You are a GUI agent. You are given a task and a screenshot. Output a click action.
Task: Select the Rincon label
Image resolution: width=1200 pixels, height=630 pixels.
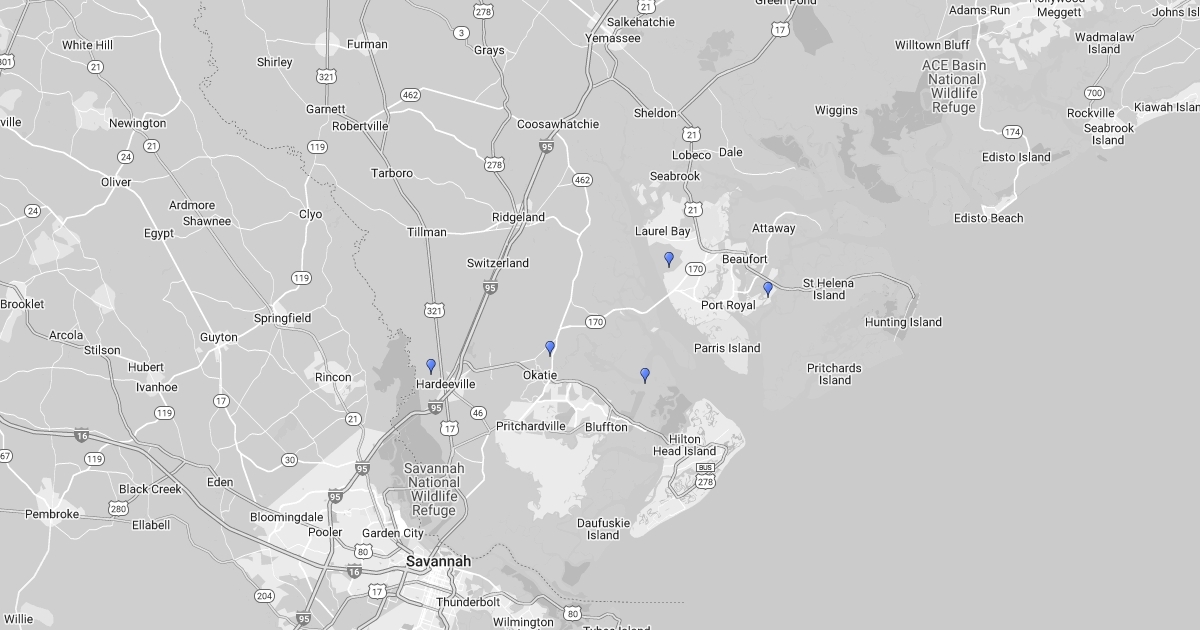coord(333,378)
